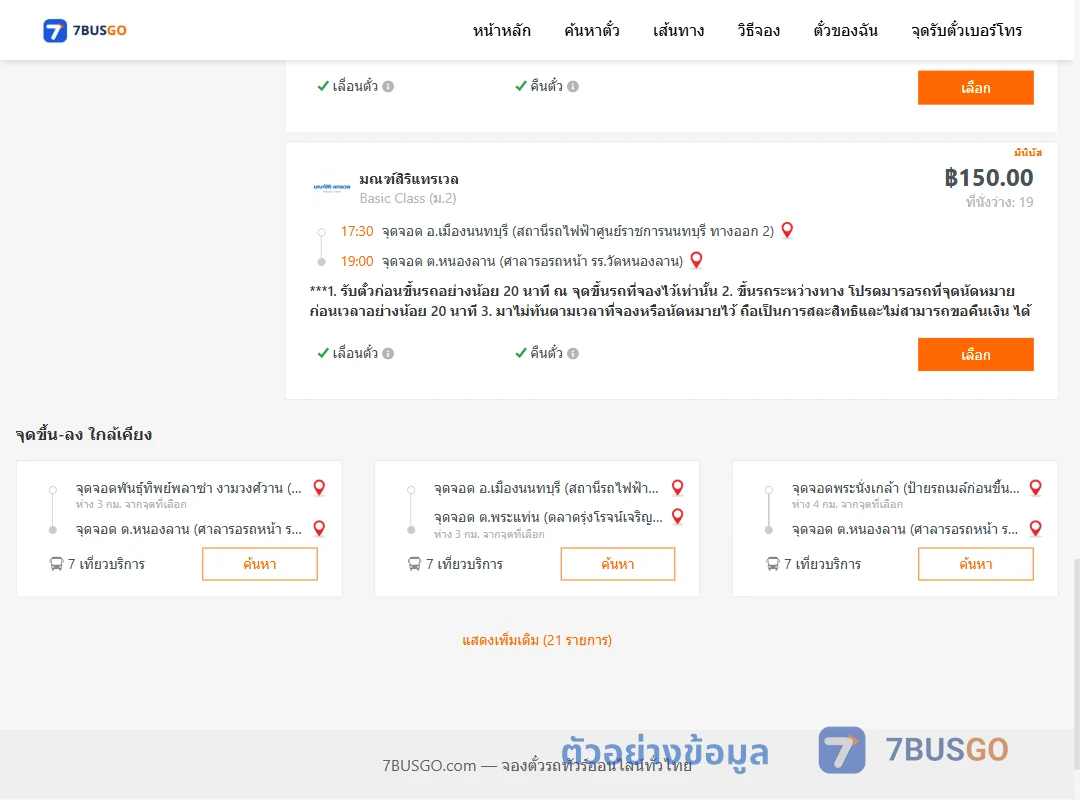Screen dimensions: 1080x800
Task: Click bus icon in first nearby card
Action: coord(56,564)
